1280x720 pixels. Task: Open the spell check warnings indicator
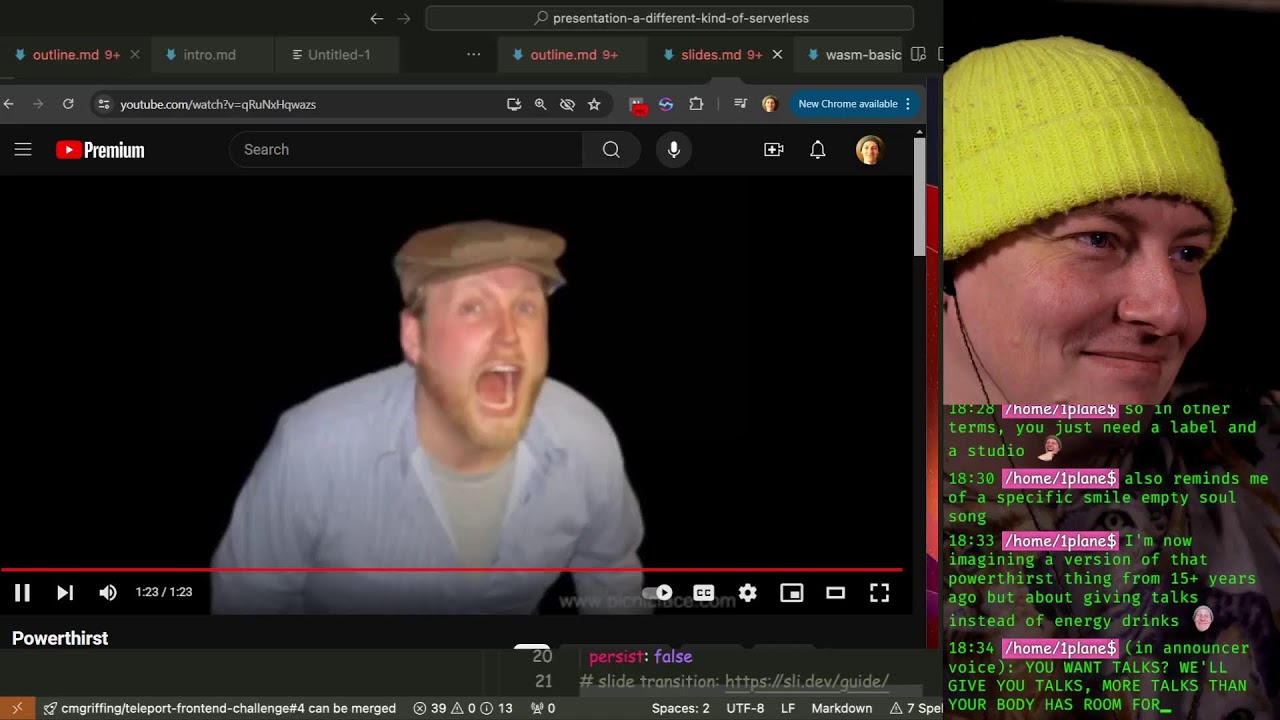click(915, 708)
